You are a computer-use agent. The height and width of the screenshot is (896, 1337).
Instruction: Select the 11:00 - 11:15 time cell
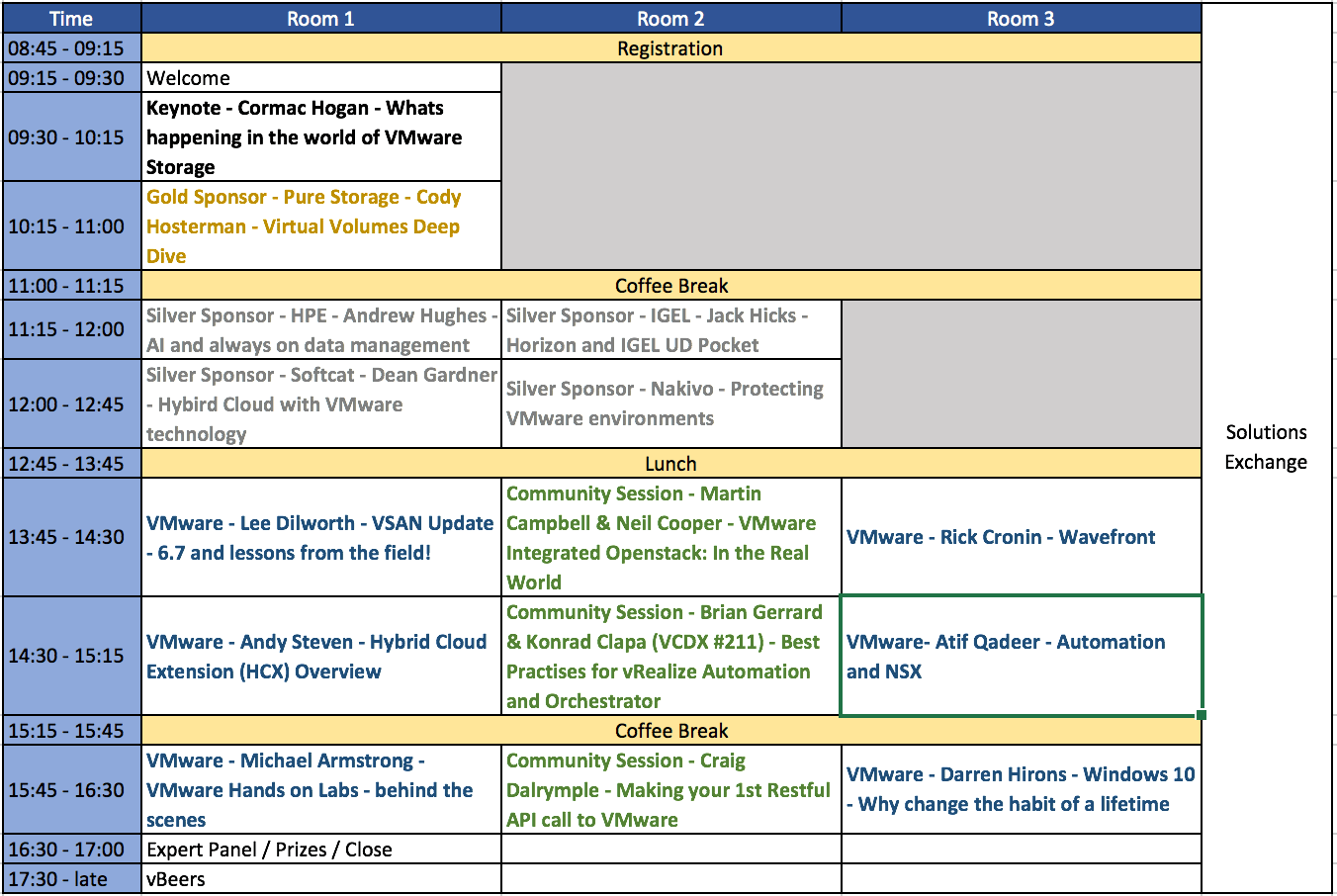coord(72,286)
